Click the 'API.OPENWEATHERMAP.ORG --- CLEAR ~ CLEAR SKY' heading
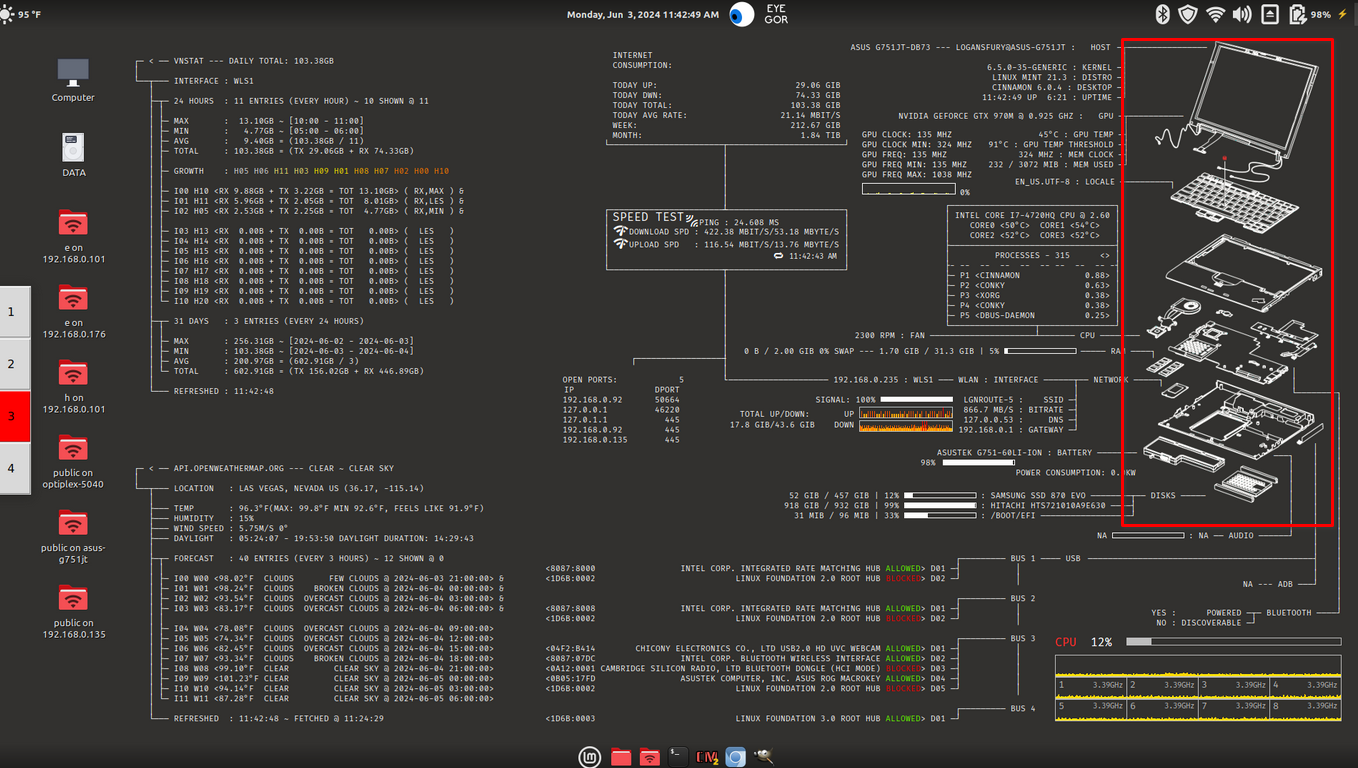This screenshot has height=768, width=1358. tap(284, 468)
